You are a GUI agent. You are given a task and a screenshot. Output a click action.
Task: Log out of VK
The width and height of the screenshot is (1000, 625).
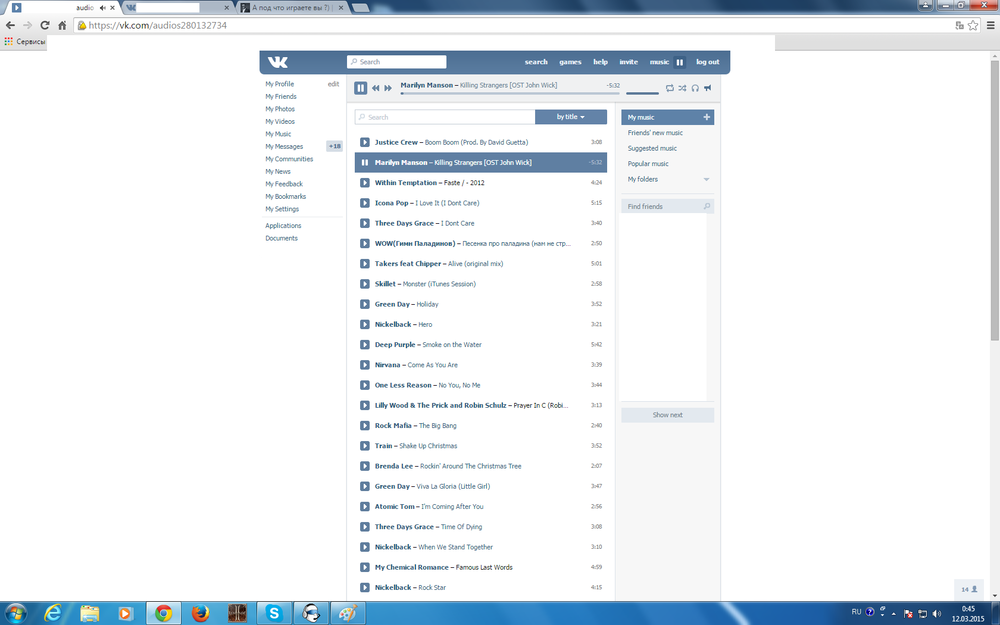click(x=707, y=61)
